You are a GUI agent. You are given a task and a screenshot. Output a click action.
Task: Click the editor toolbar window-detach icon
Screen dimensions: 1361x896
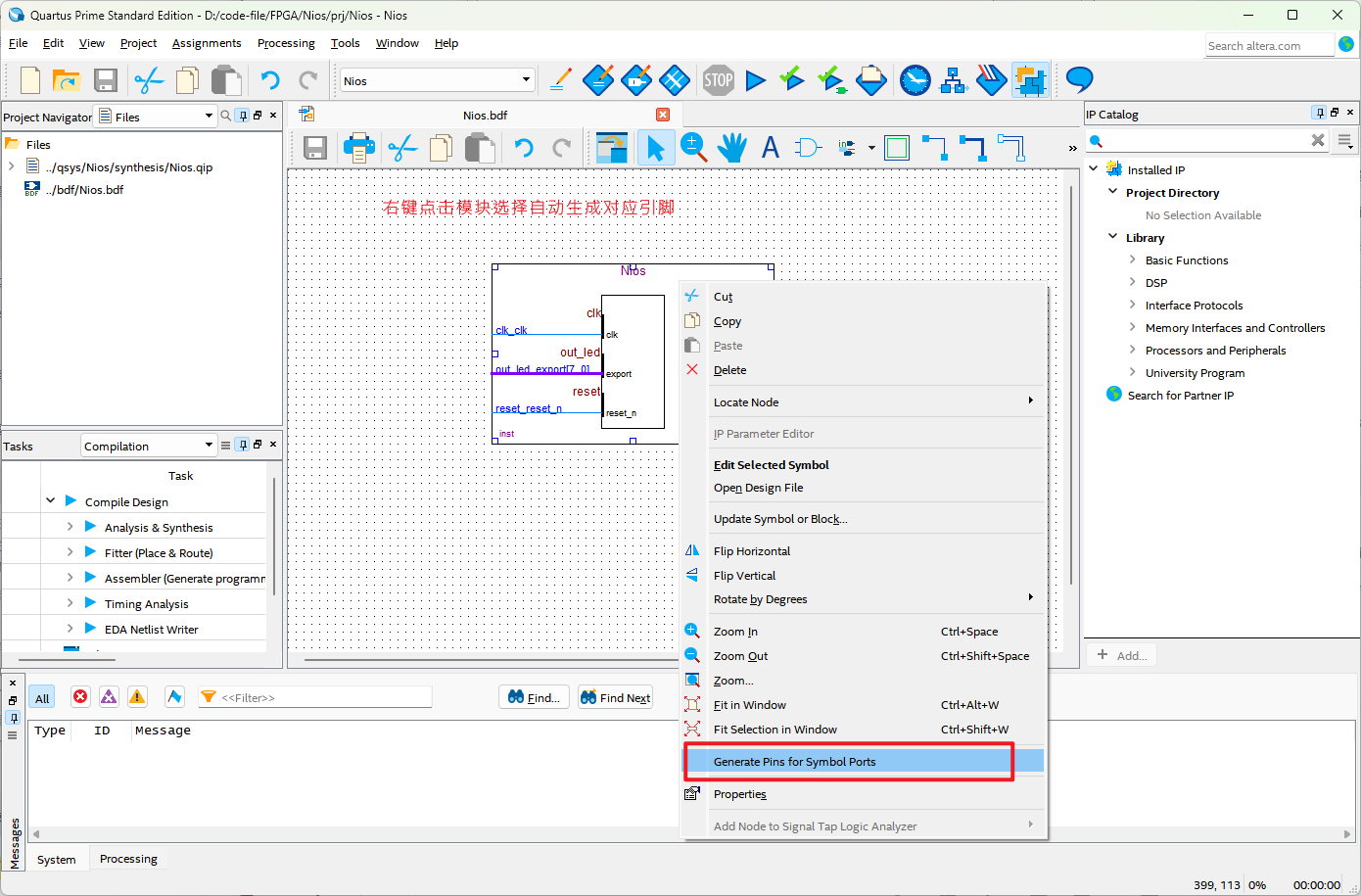pyautogui.click(x=612, y=148)
